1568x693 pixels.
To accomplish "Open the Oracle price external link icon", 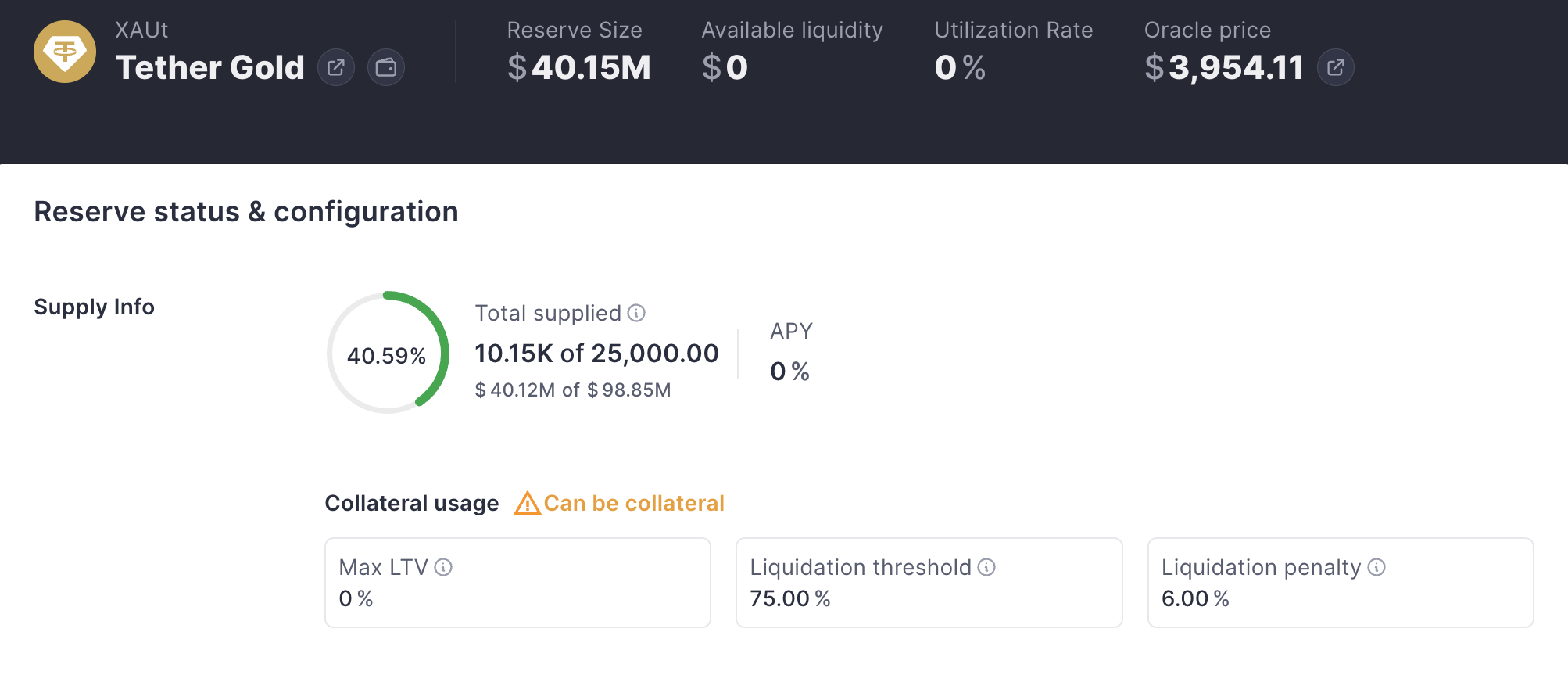I will (x=1336, y=67).
